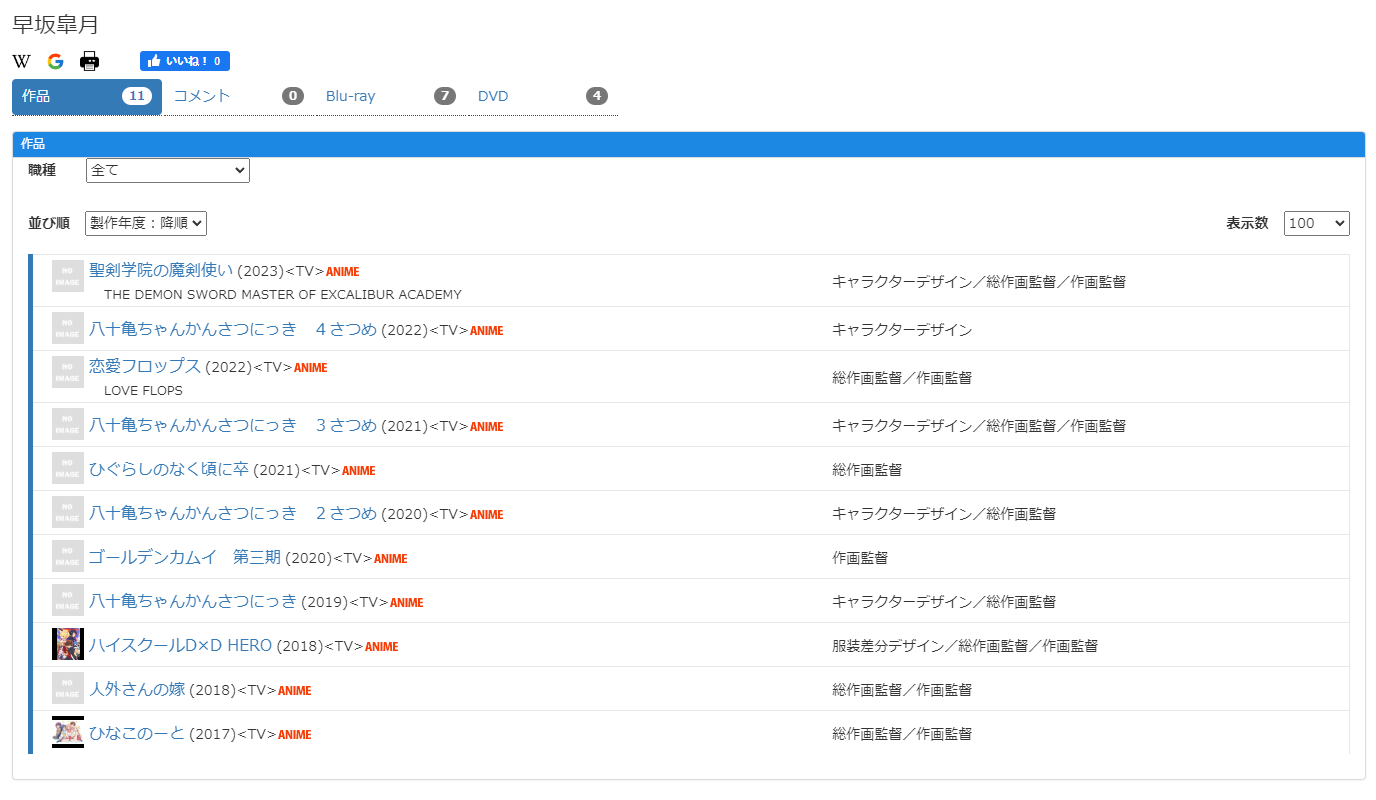Viewport: 1376px width, 800px height.
Task: Open the 職種 dropdown showing 全て
Action: (x=167, y=171)
